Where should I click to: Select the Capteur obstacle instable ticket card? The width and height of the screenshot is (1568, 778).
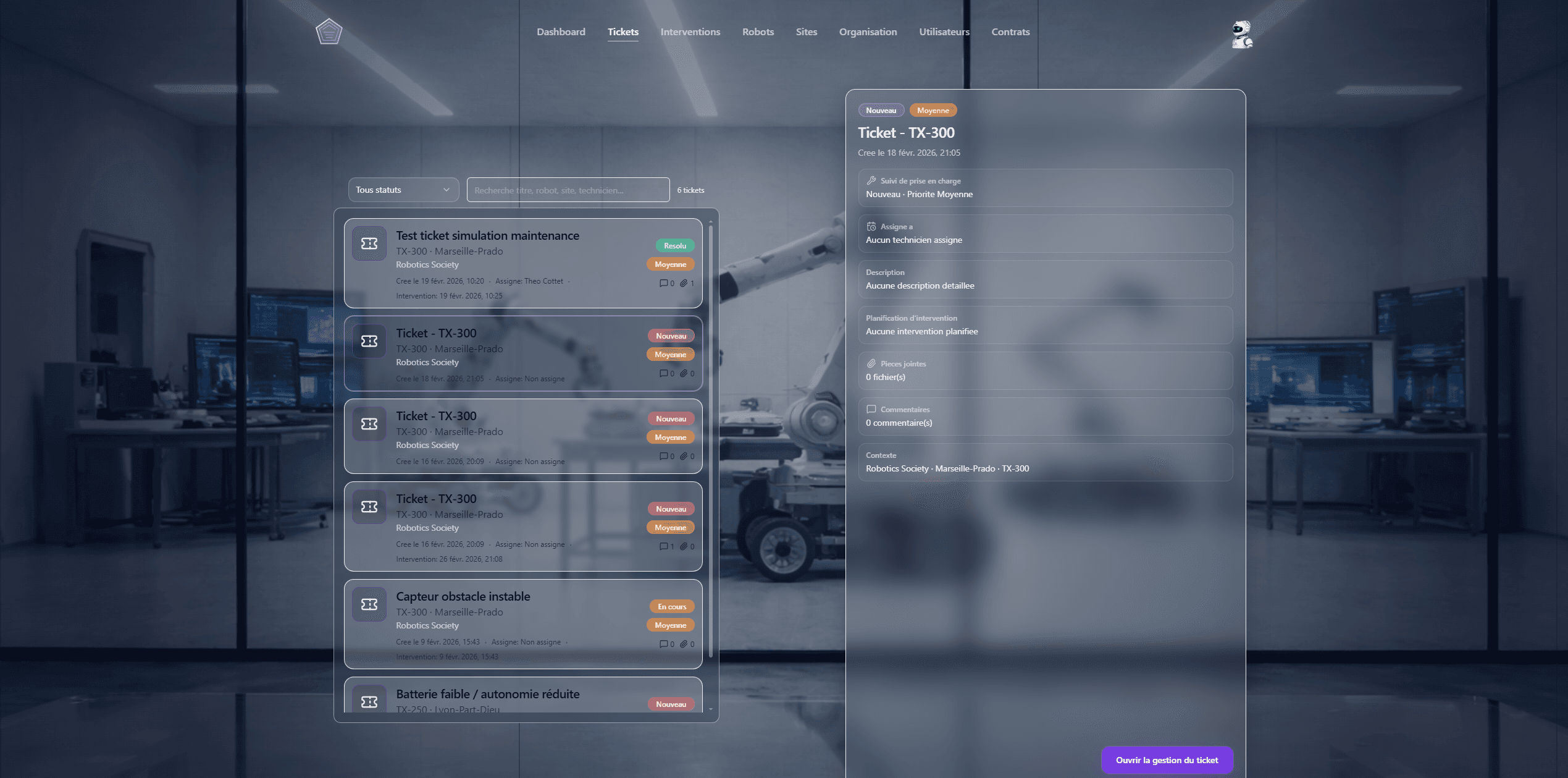click(x=522, y=624)
